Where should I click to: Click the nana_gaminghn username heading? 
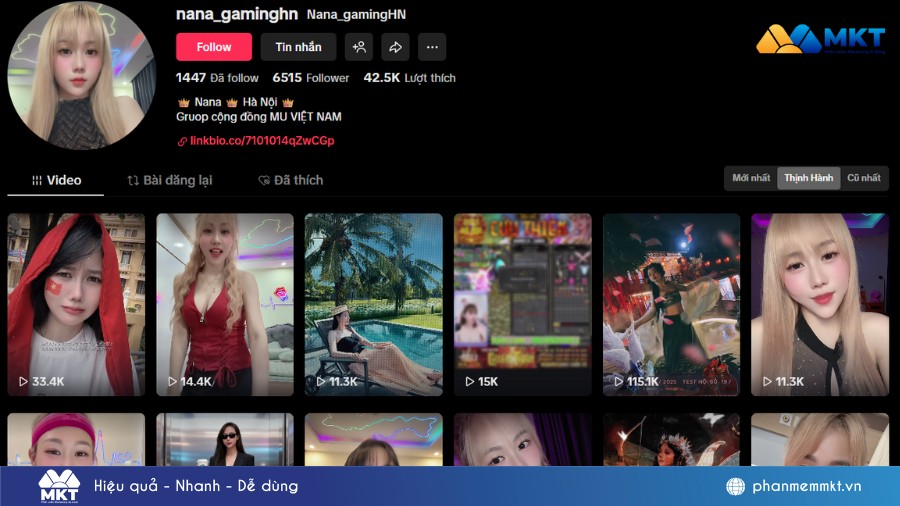(236, 14)
